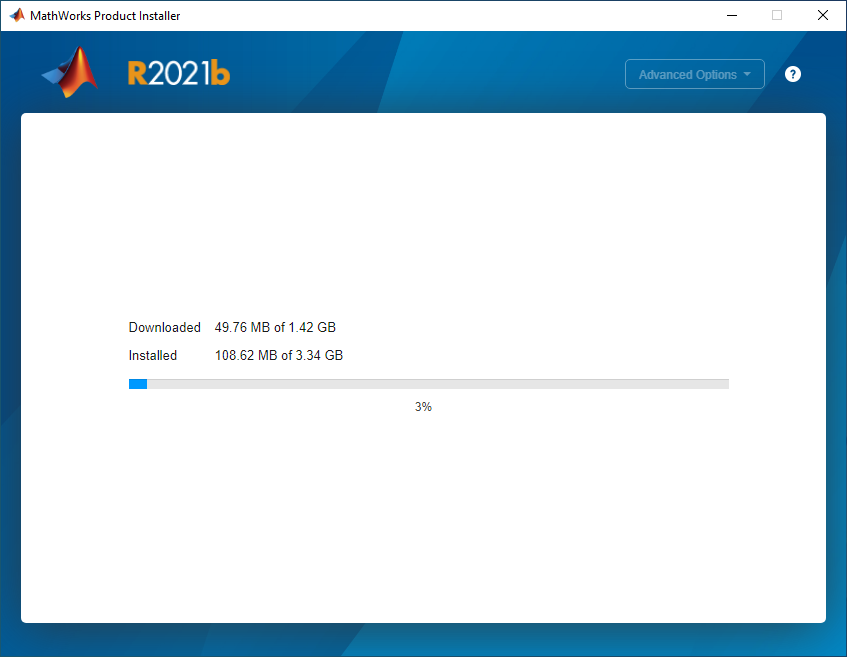
Task: Click the Installed label
Action: [153, 355]
